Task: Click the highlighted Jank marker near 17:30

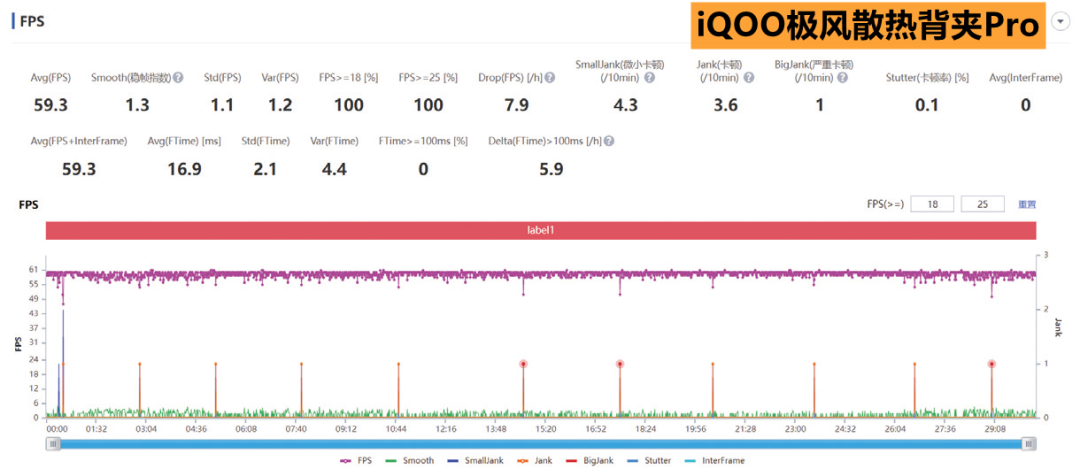Action: (620, 364)
